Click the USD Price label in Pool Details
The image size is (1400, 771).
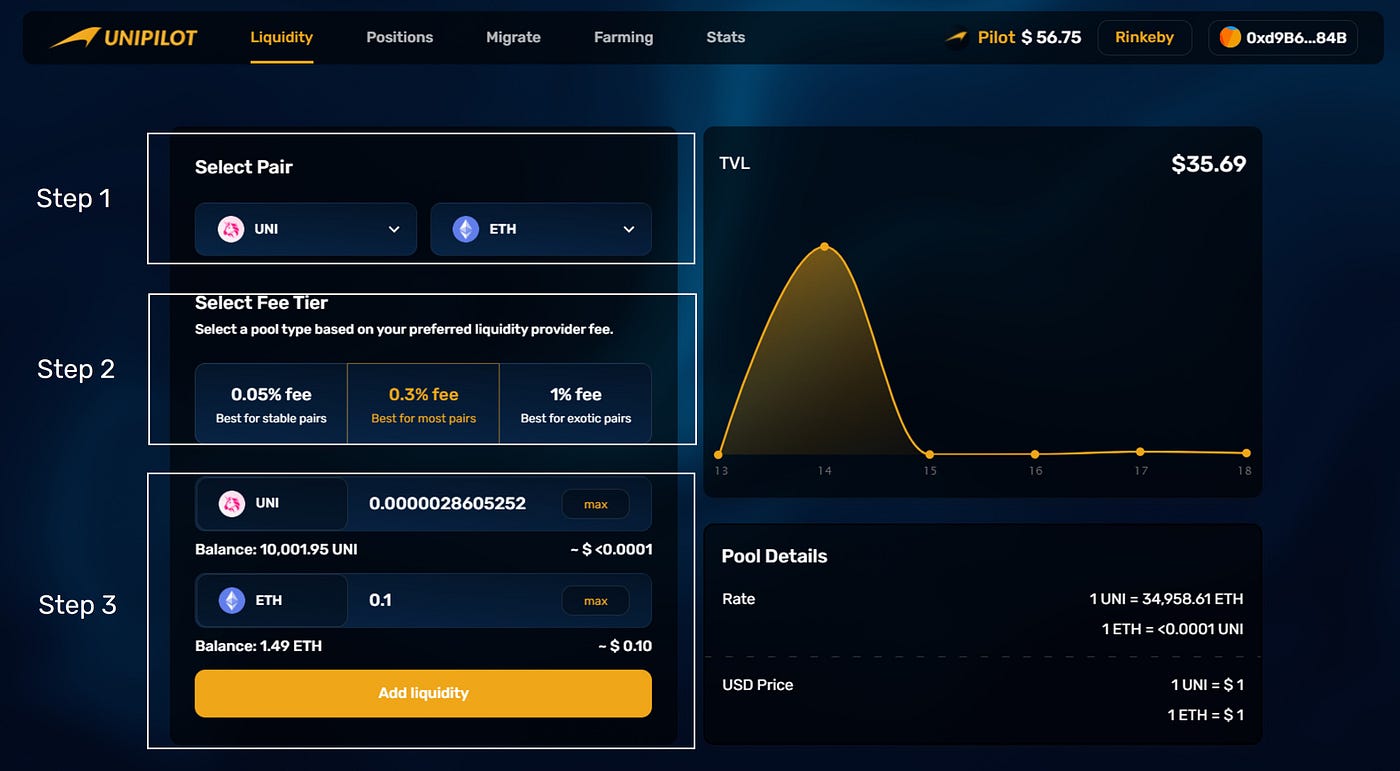(757, 685)
